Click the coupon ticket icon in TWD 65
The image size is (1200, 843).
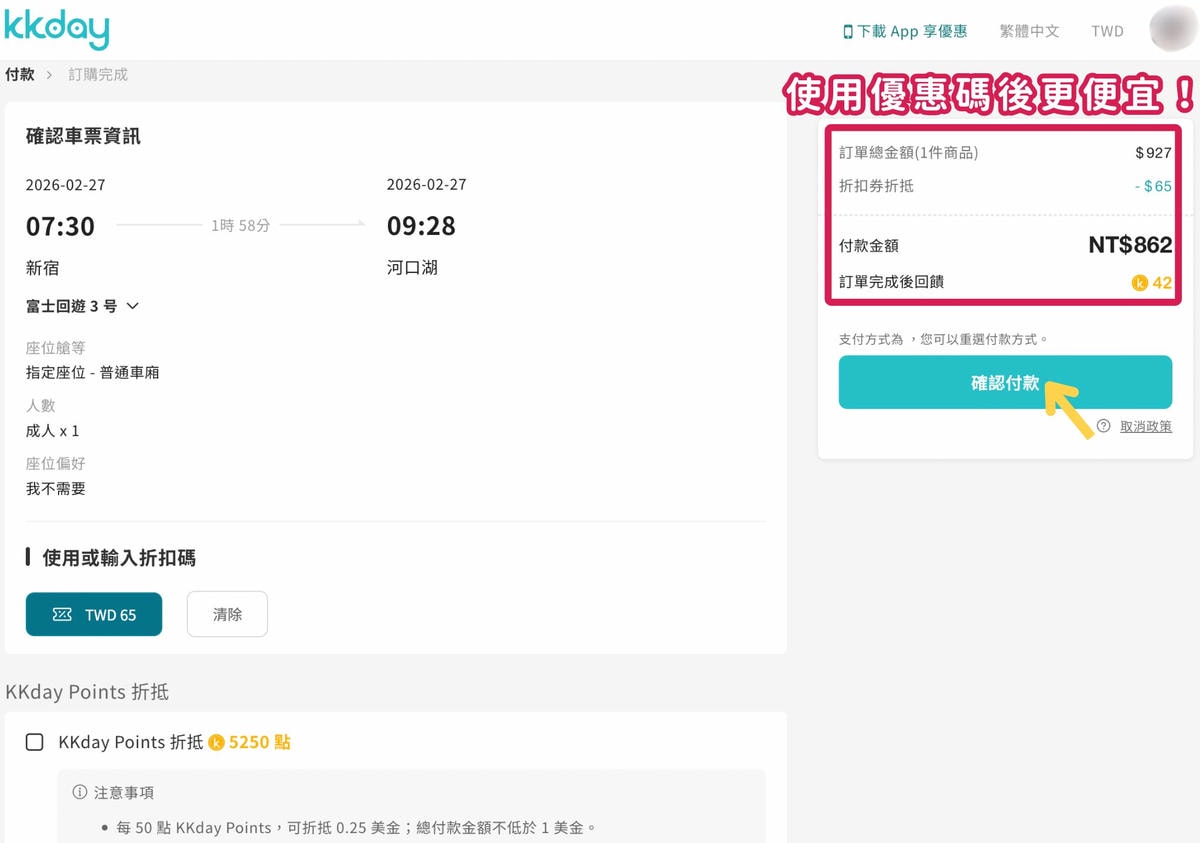click(62, 614)
